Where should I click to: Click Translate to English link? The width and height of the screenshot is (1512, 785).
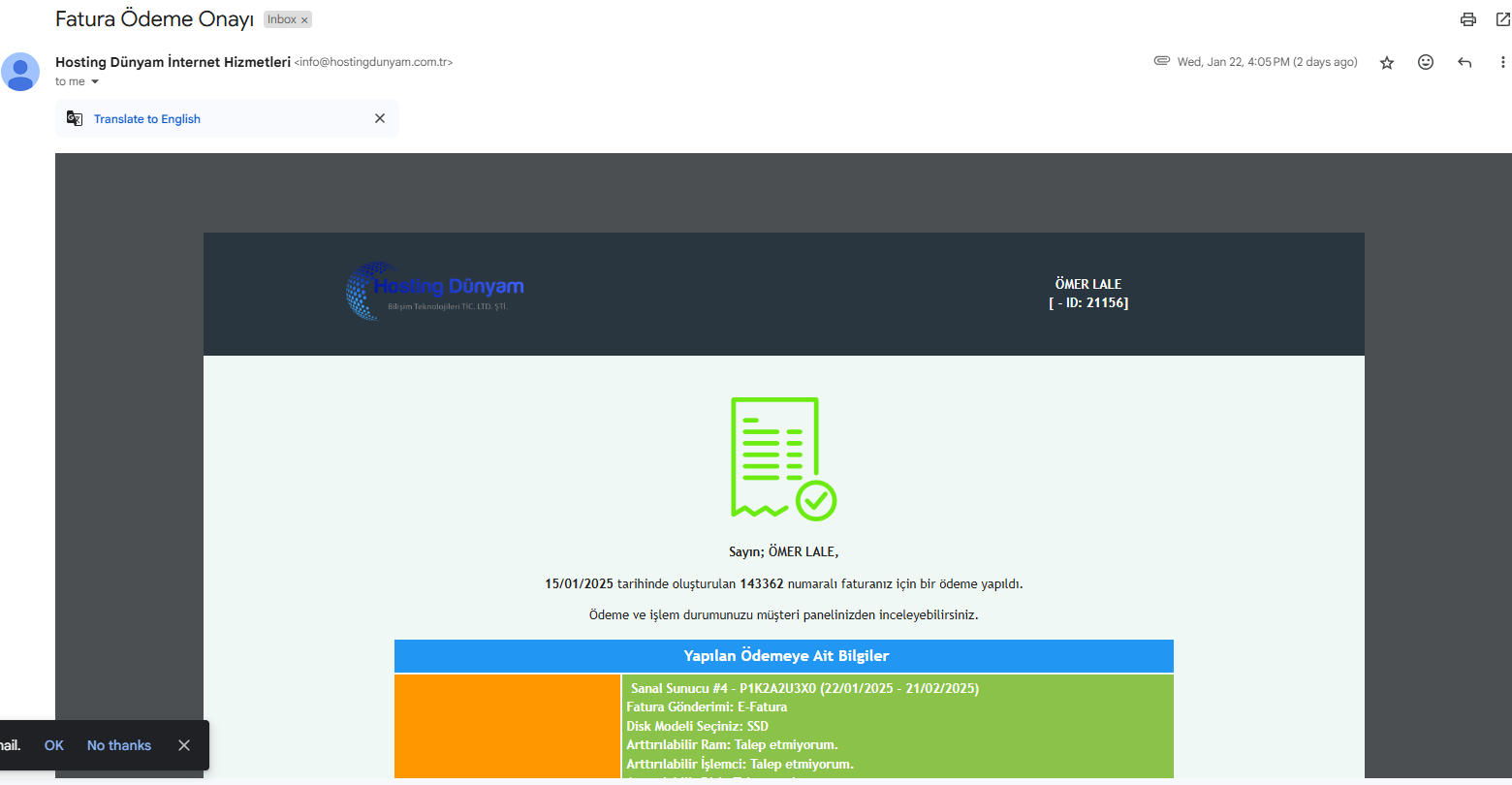(x=147, y=119)
